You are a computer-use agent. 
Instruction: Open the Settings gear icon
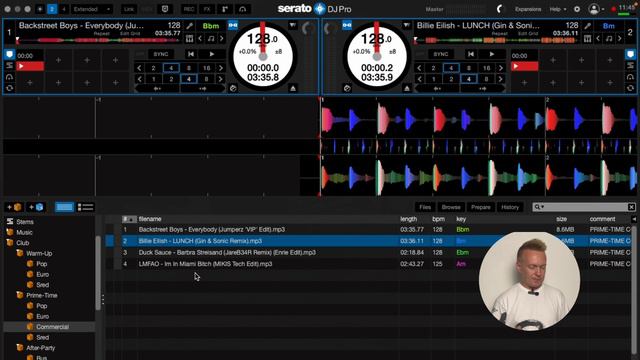[577, 9]
